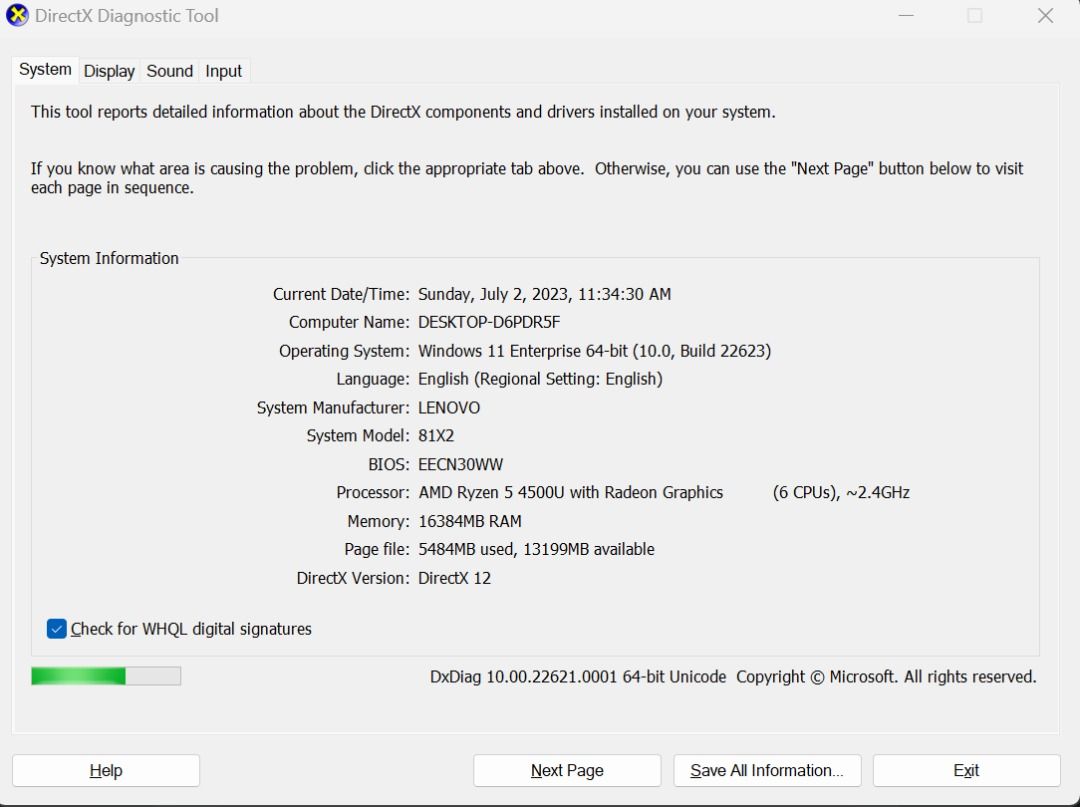Switch to the Display tab
Image resolution: width=1080 pixels, height=807 pixels.
pos(108,71)
